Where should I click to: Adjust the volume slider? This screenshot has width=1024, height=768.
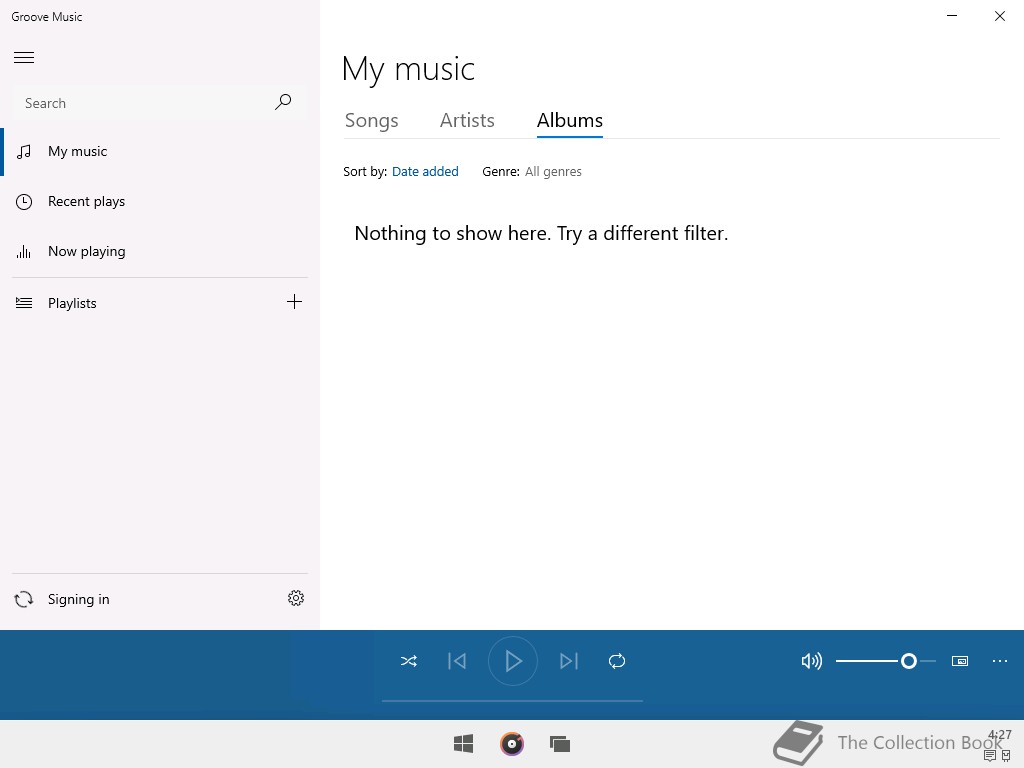(886, 662)
